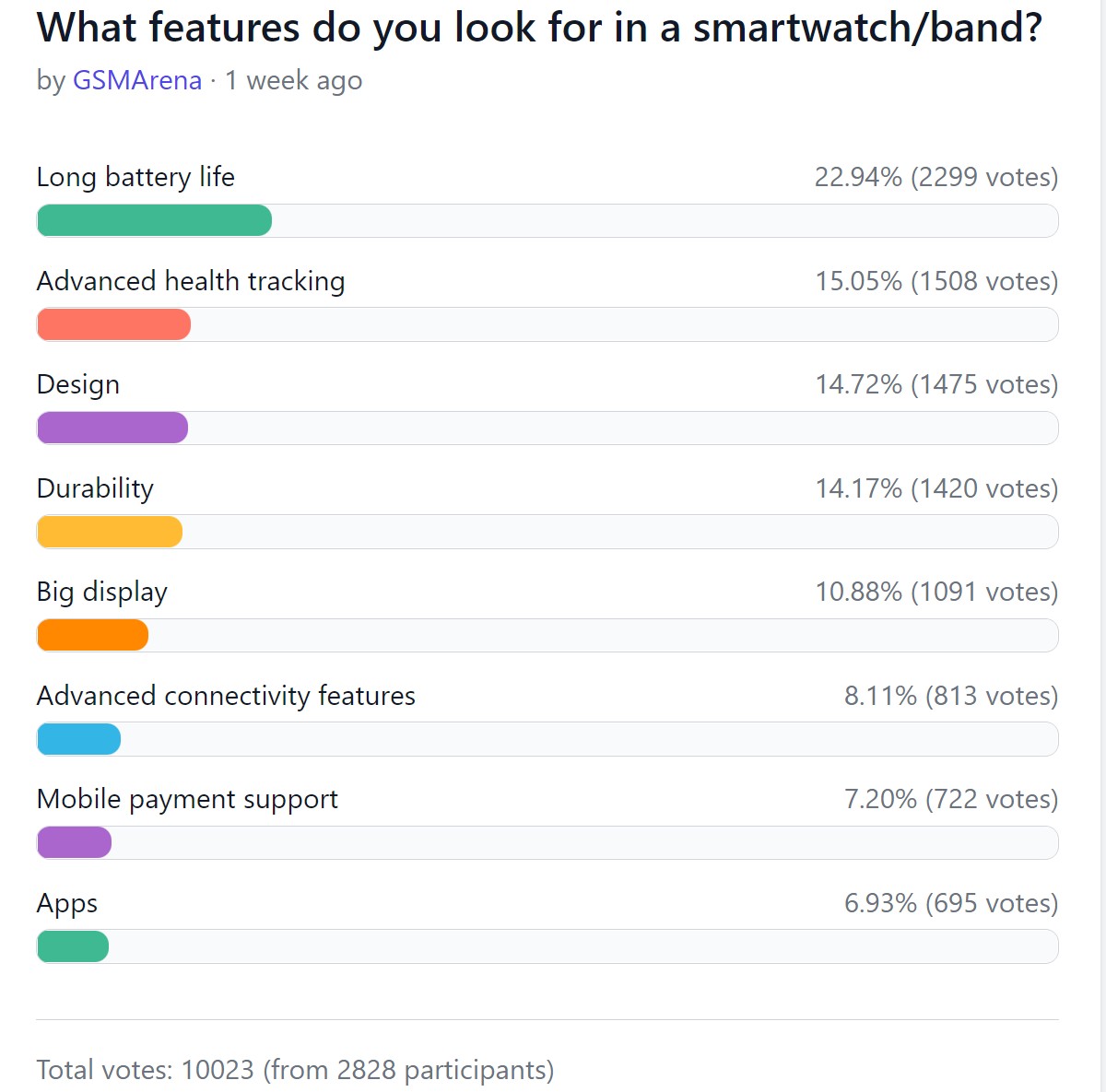This screenshot has height=1092, width=1106.
Task: Click the Total votes summary text
Action: tap(295, 1070)
